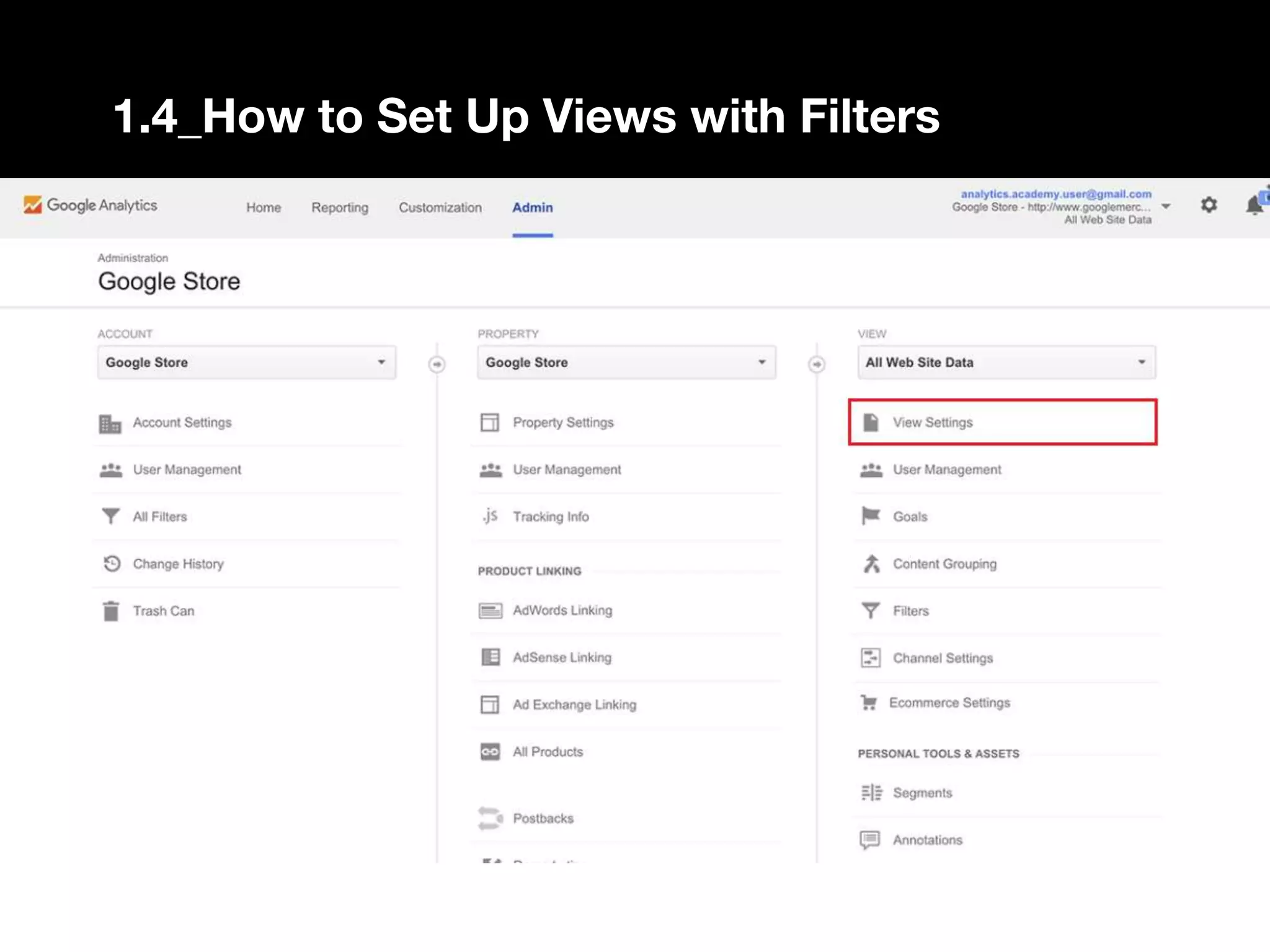Open Change History link
Screen dimensions: 1270x952
tap(179, 564)
